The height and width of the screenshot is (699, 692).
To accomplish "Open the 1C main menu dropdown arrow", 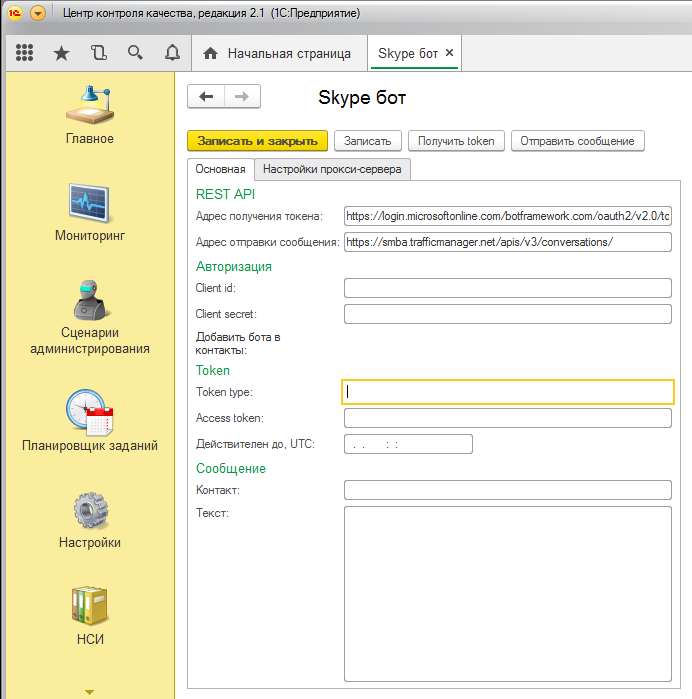I will 38,13.
